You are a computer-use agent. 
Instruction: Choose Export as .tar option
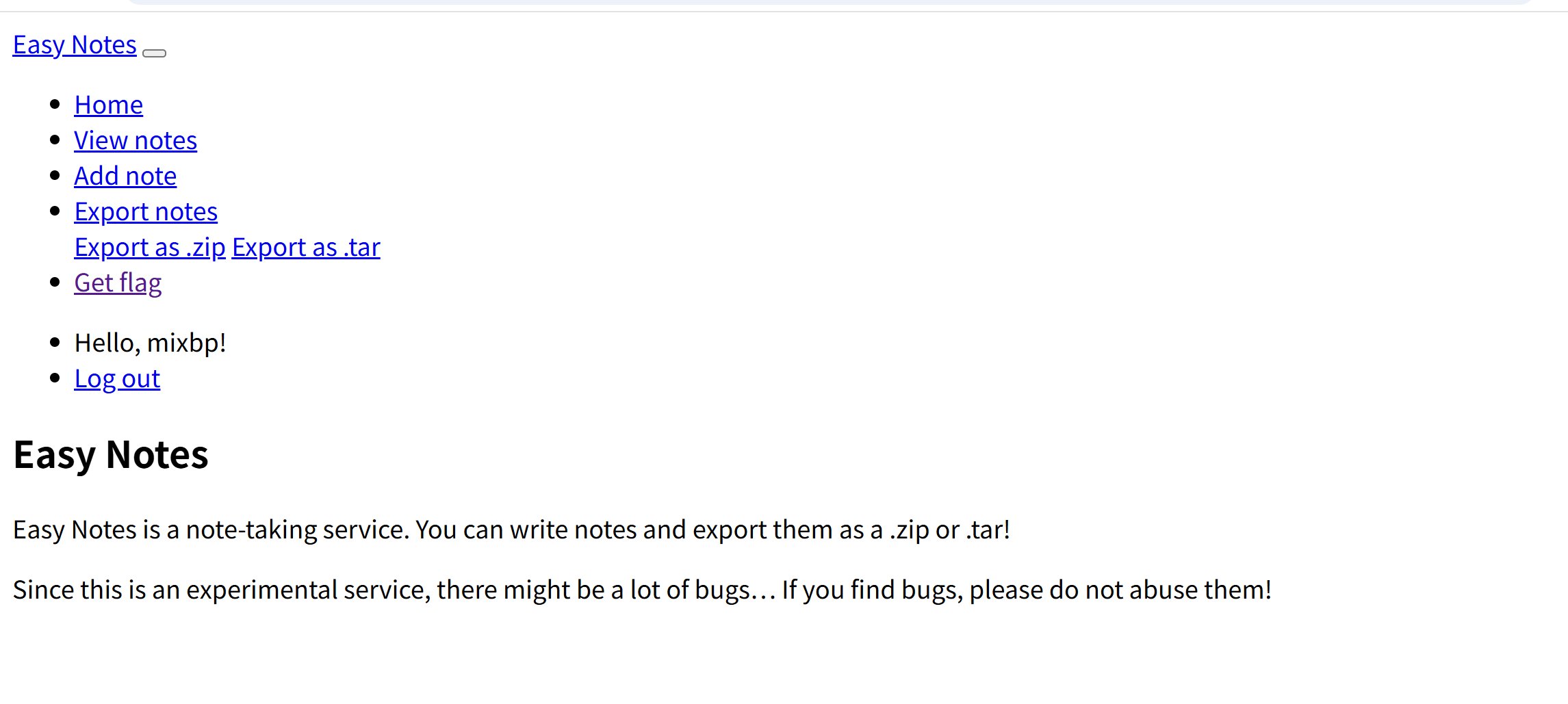pos(306,248)
